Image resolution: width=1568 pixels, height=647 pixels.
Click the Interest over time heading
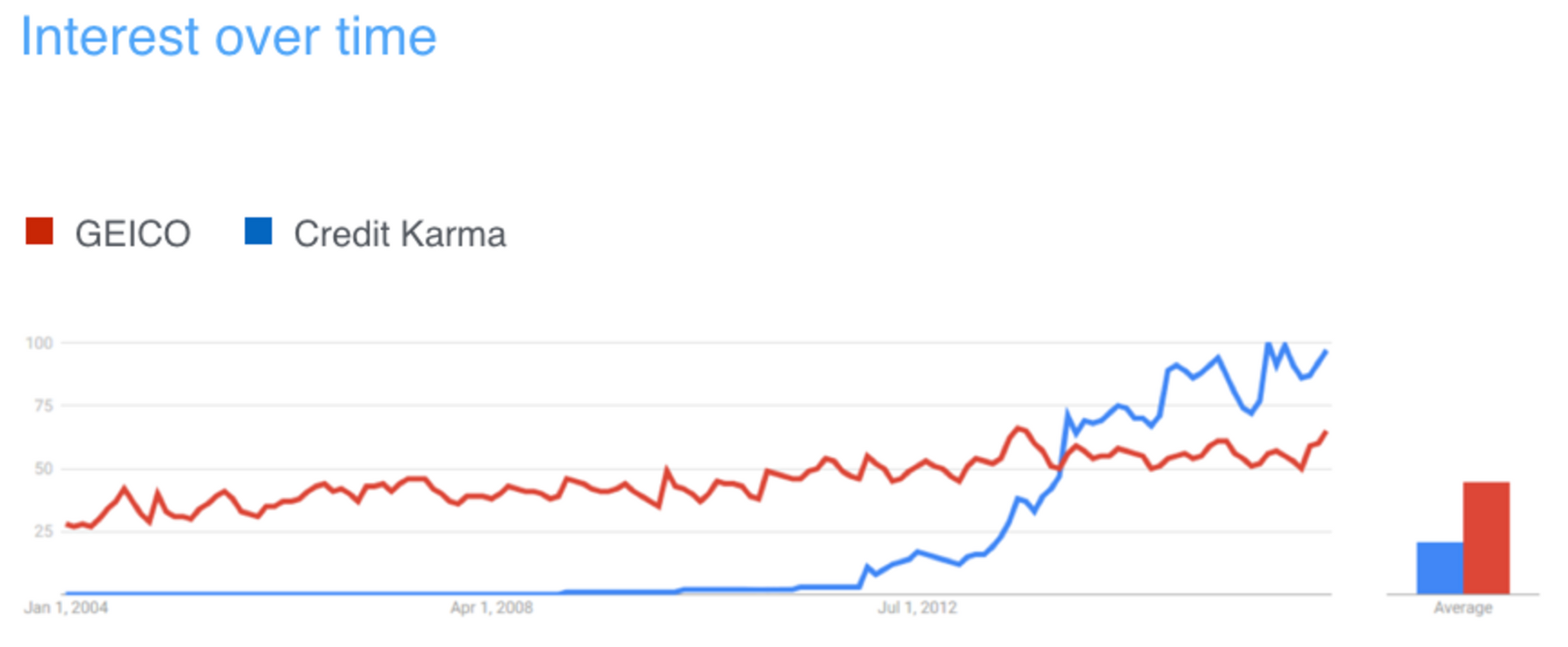coord(228,37)
